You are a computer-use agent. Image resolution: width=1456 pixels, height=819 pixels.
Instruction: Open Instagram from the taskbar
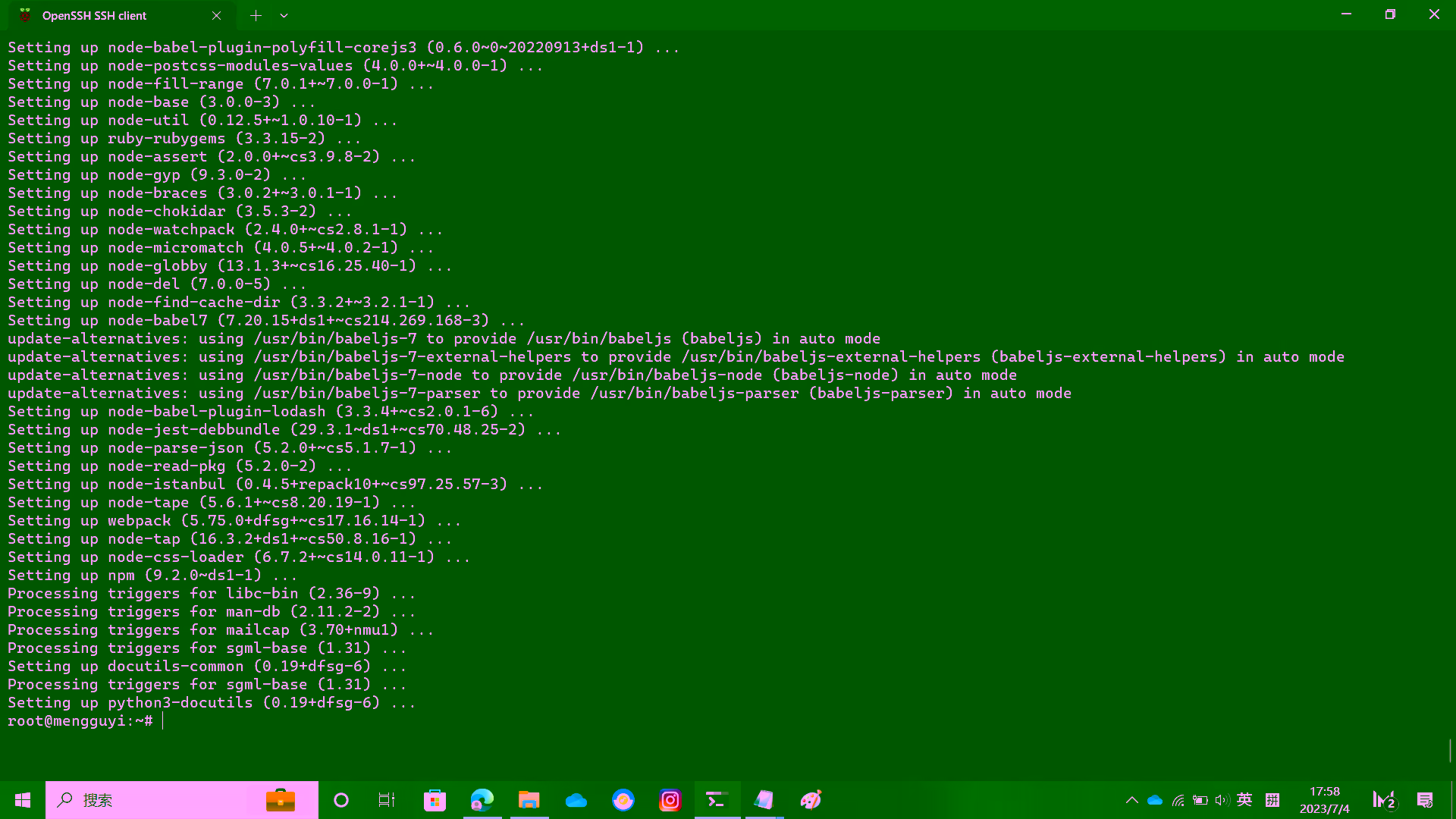pos(670,800)
